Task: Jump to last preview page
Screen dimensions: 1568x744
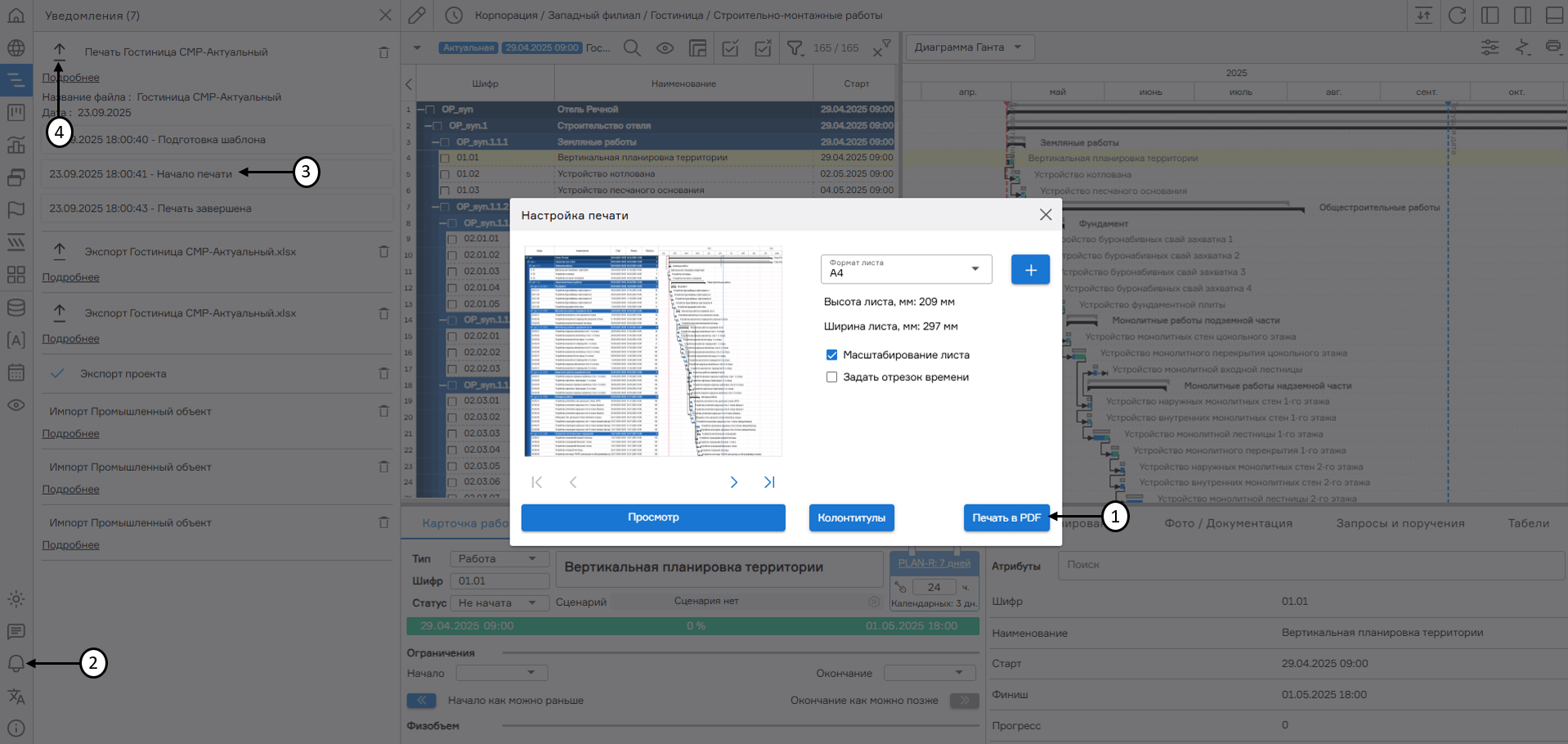Action: [x=769, y=482]
